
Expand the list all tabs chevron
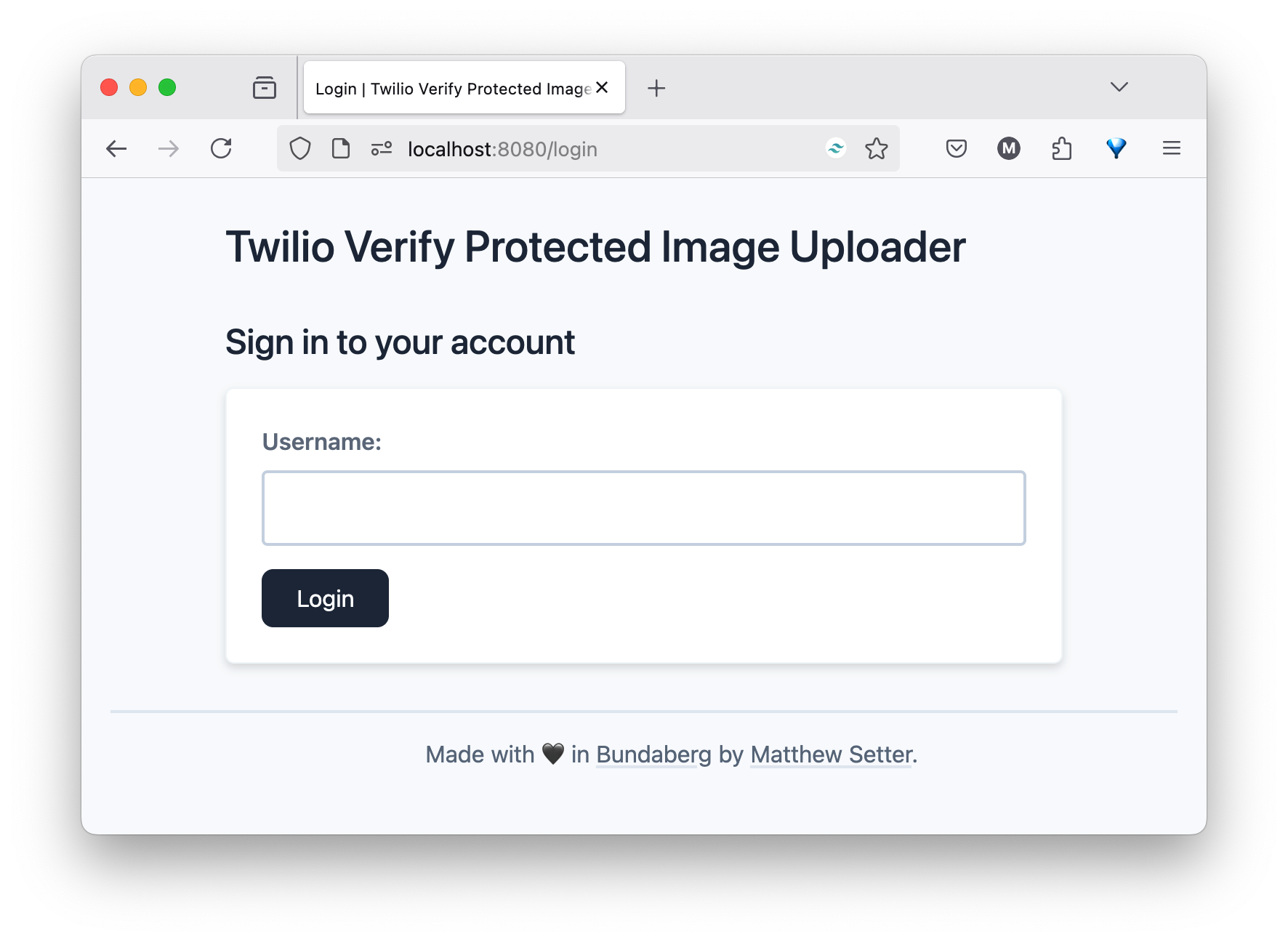[1119, 87]
